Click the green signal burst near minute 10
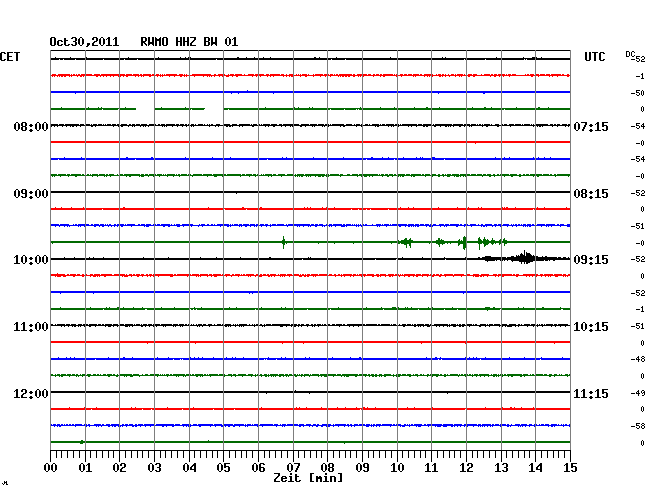The width and height of the screenshot is (650, 494). click(x=406, y=242)
